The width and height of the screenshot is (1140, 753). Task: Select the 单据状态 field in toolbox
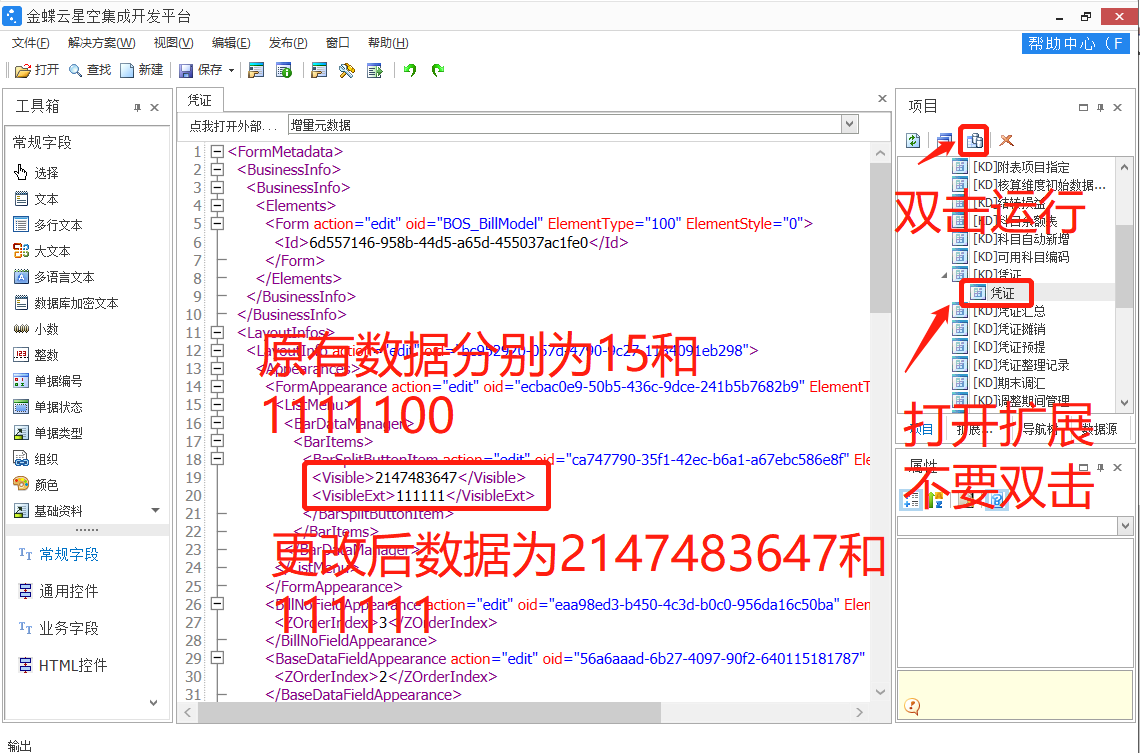coord(48,407)
